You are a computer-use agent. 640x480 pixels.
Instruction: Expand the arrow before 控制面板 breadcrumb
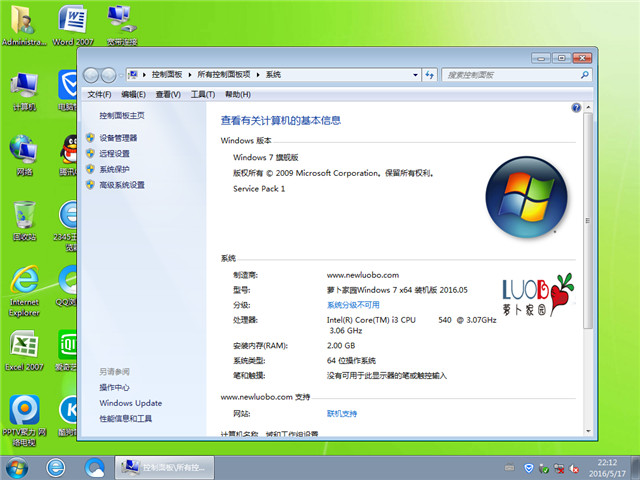(144, 75)
